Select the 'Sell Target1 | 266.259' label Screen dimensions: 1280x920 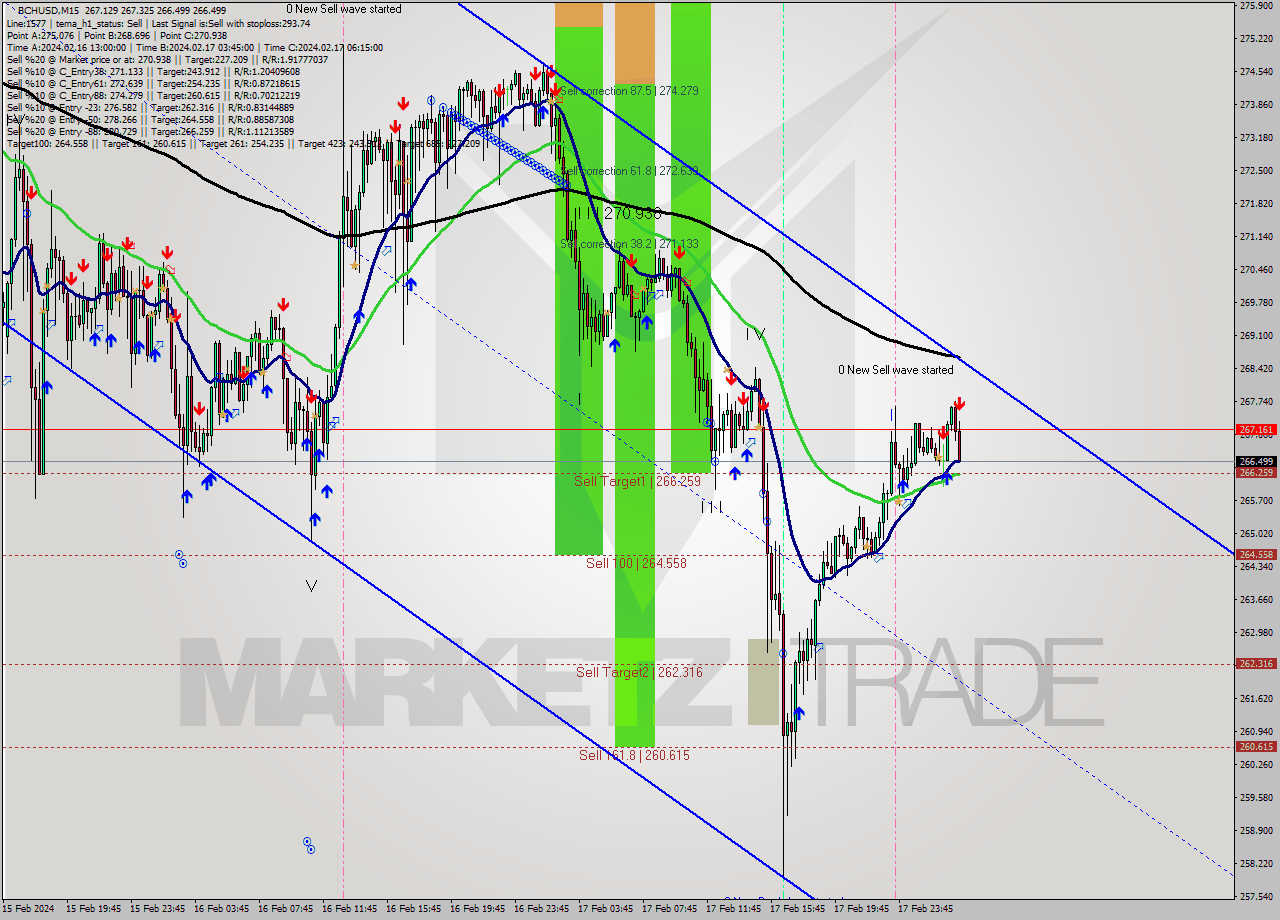(x=638, y=482)
